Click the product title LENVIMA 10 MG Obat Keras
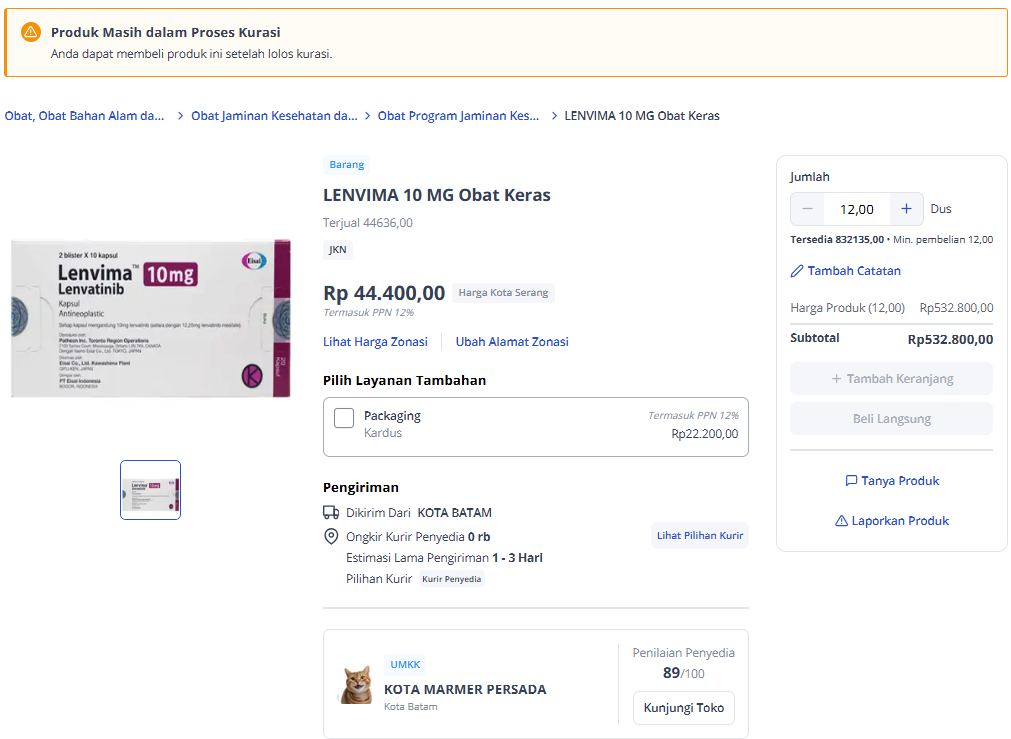This screenshot has width=1011, height=739. (437, 195)
